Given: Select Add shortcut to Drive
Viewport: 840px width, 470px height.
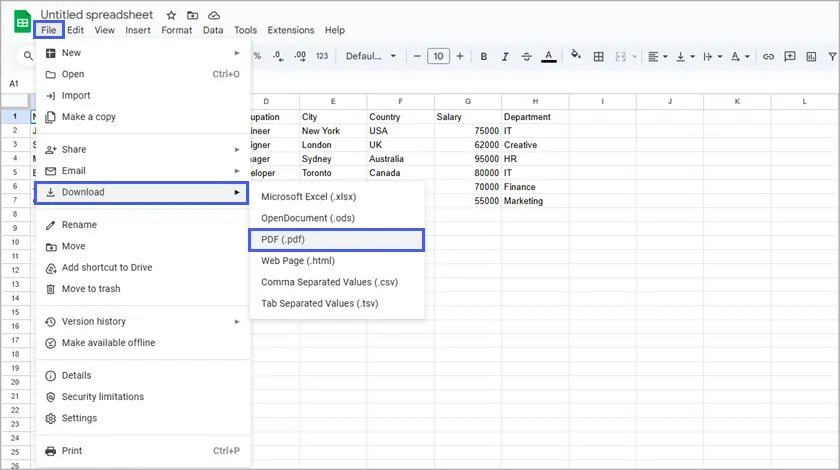Looking at the screenshot, I should 142,267.
